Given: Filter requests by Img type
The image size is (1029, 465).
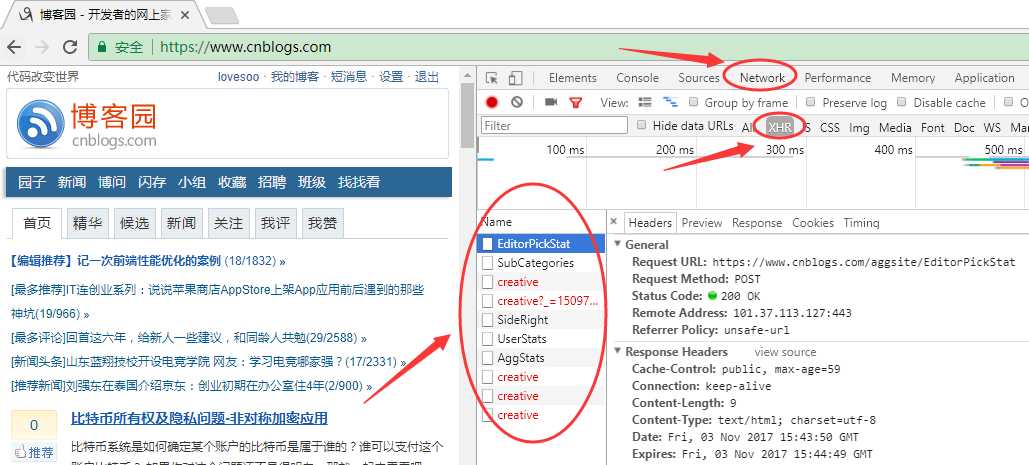Looking at the screenshot, I should 859,128.
